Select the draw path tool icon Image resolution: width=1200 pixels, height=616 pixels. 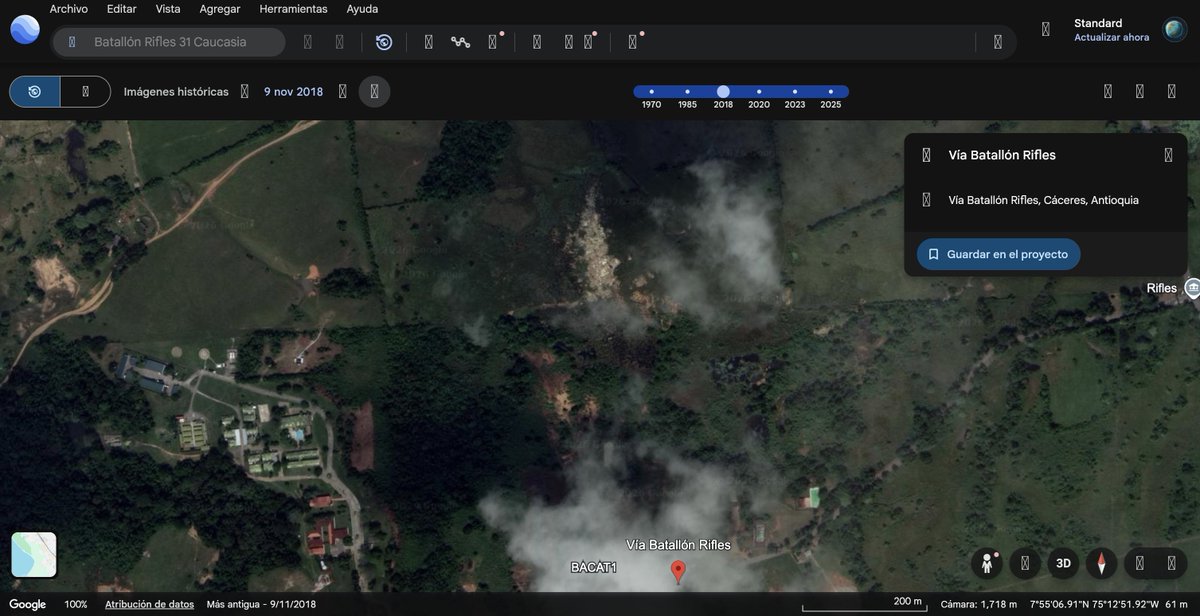pyautogui.click(x=460, y=42)
